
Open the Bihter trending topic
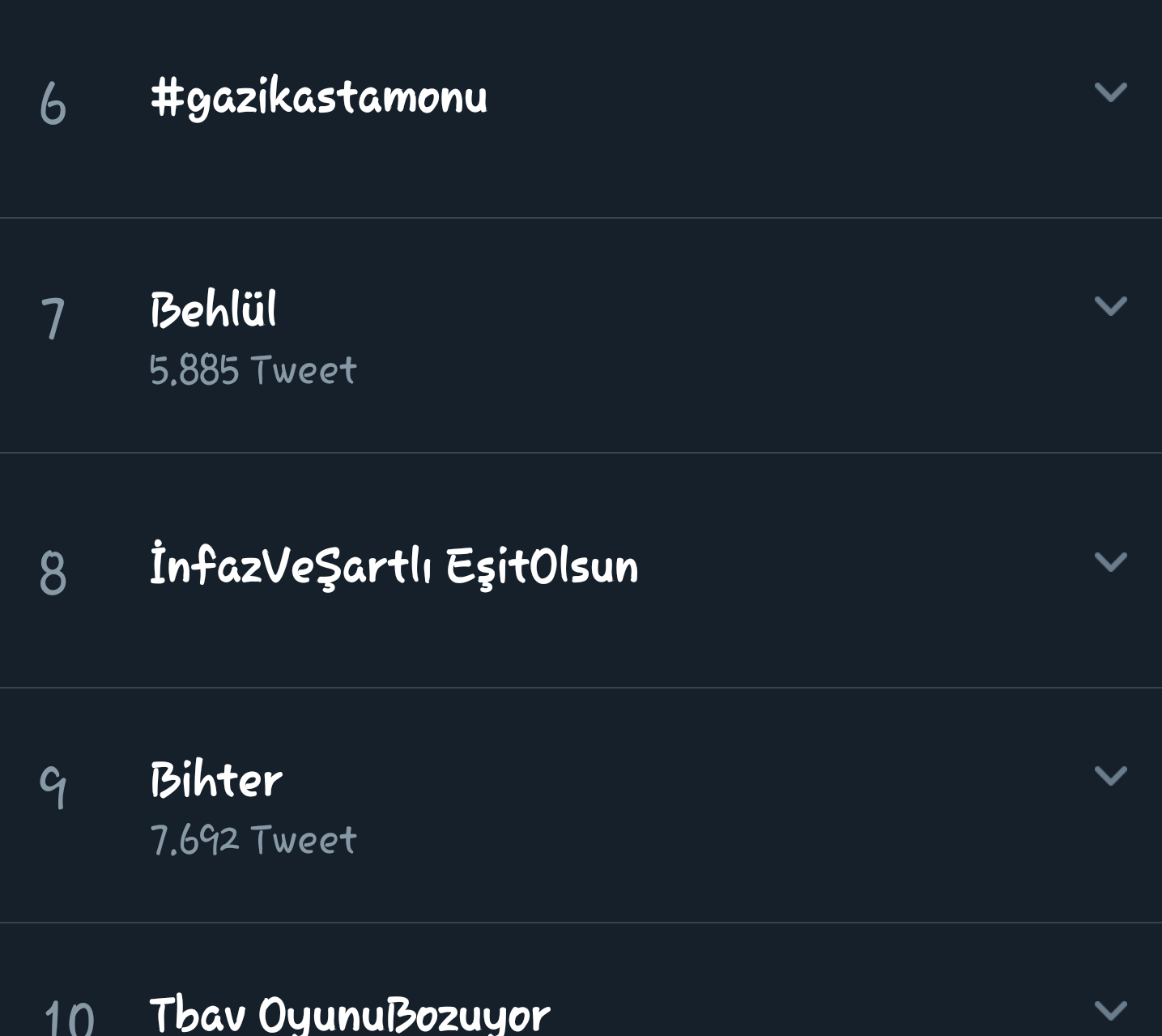[215, 779]
